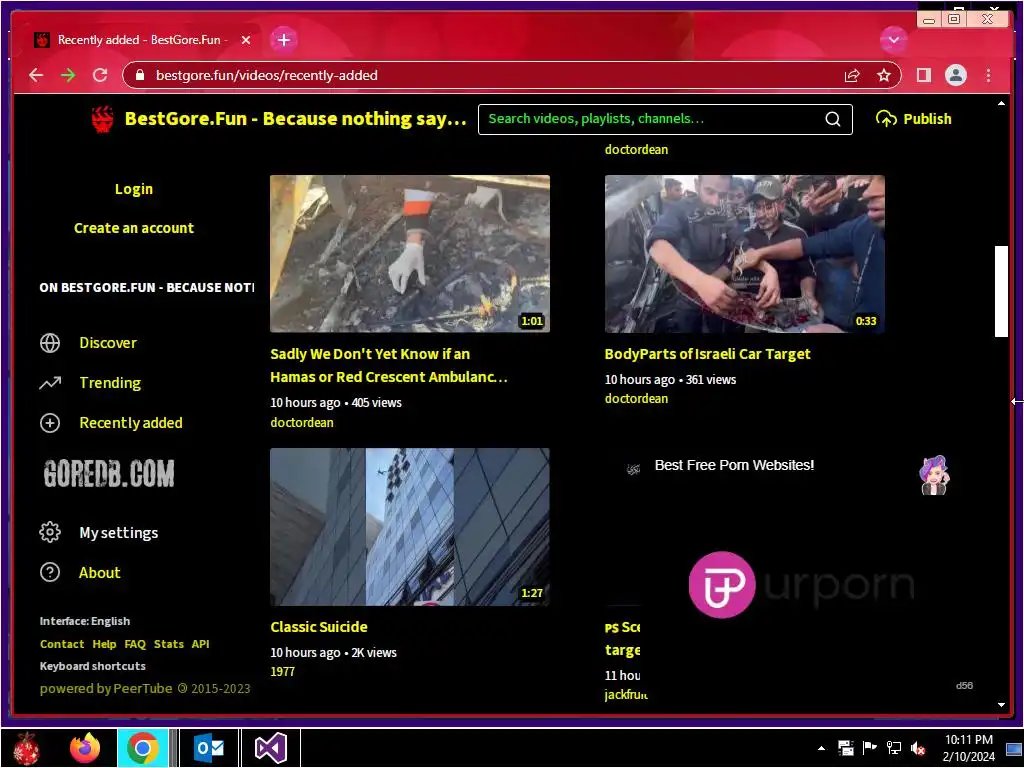Open the Chrome profile avatar
Screen dimensions: 1024x768
(x=955, y=75)
